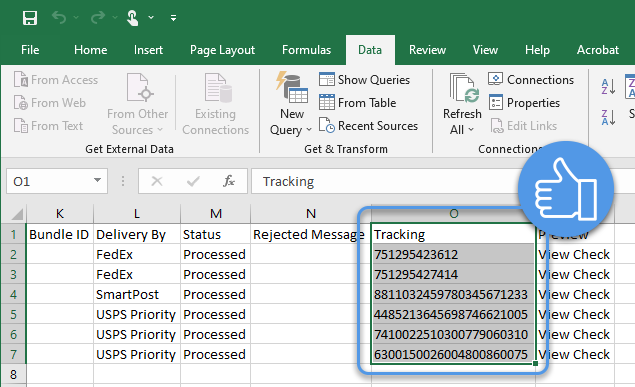Open Customize Quick Access Toolbar dropdown
Viewport: 635px width, 387px height.
[x=173, y=18]
